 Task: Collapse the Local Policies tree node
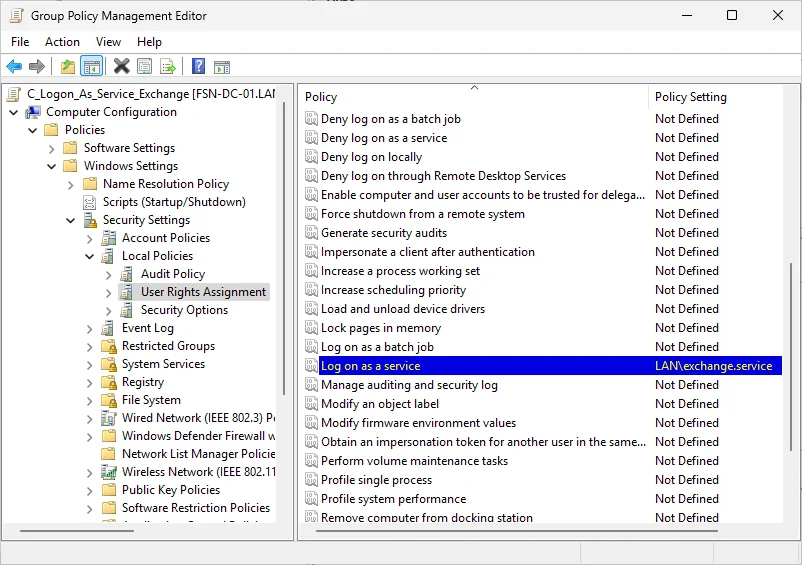(90, 256)
